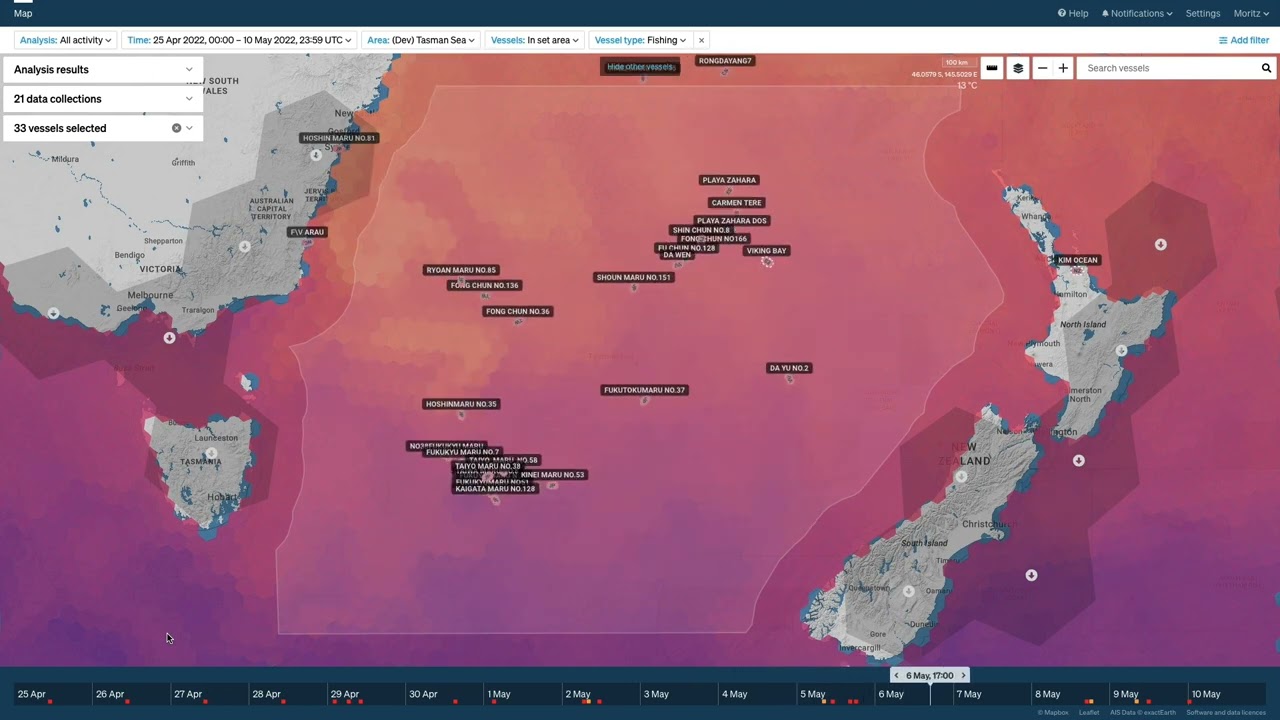Click port anchor icon east of Christchurch
This screenshot has height=720, width=1280.
[1031, 575]
